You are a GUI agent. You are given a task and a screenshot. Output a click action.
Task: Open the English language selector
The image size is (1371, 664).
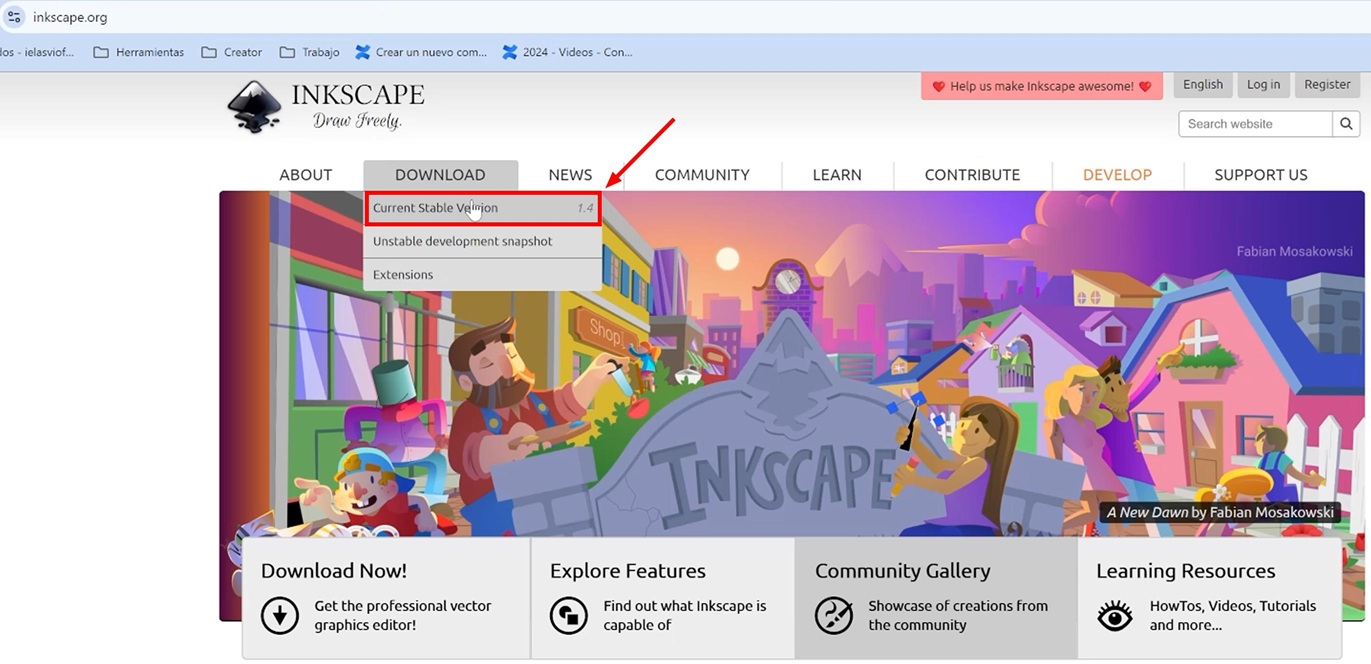tap(1202, 84)
